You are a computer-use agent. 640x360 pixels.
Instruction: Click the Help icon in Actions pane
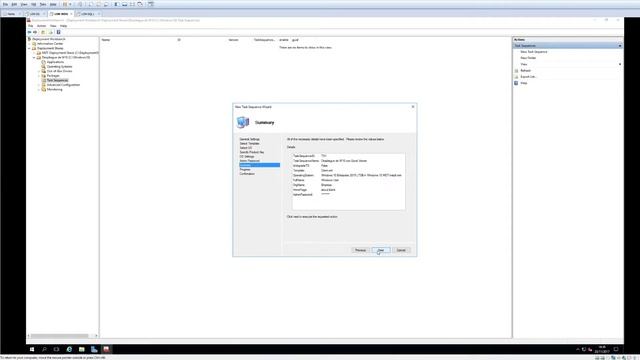point(516,83)
